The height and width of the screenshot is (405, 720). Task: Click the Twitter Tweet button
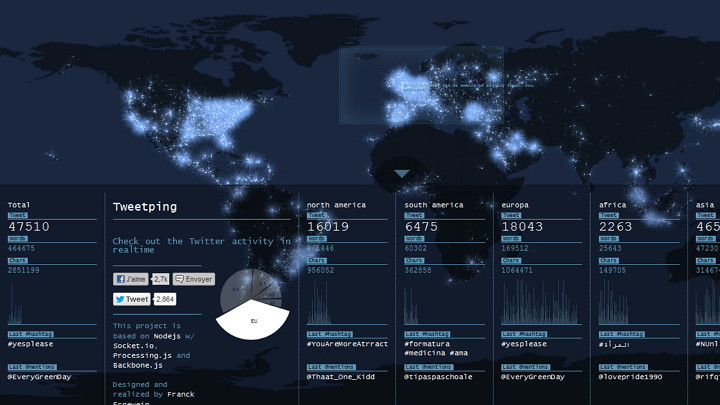pyautogui.click(x=132, y=299)
